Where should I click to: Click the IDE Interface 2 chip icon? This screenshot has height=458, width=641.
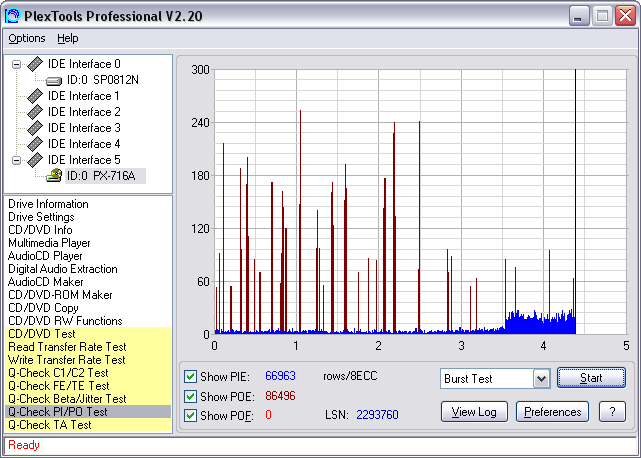point(35,112)
